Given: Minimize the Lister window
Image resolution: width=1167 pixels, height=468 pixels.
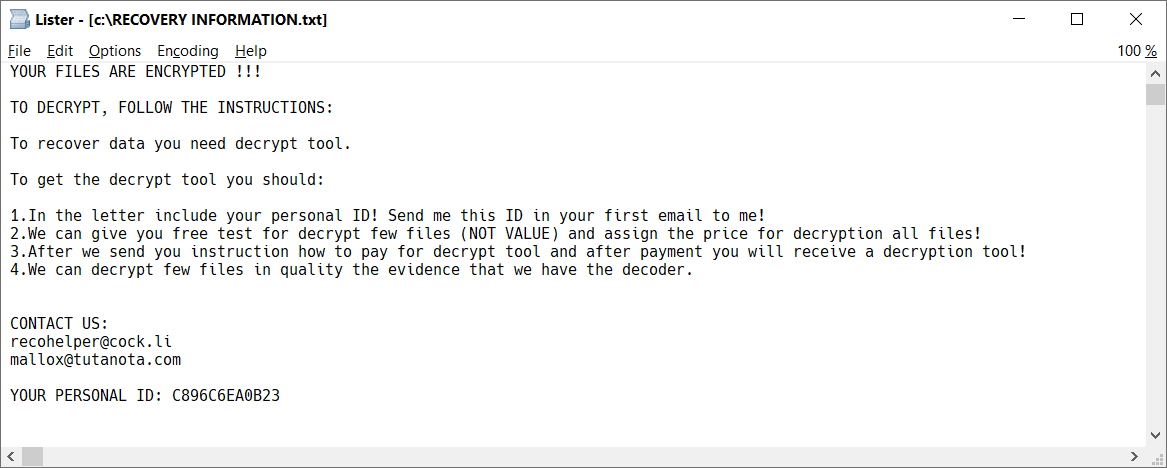Looking at the screenshot, I should 1019,19.
